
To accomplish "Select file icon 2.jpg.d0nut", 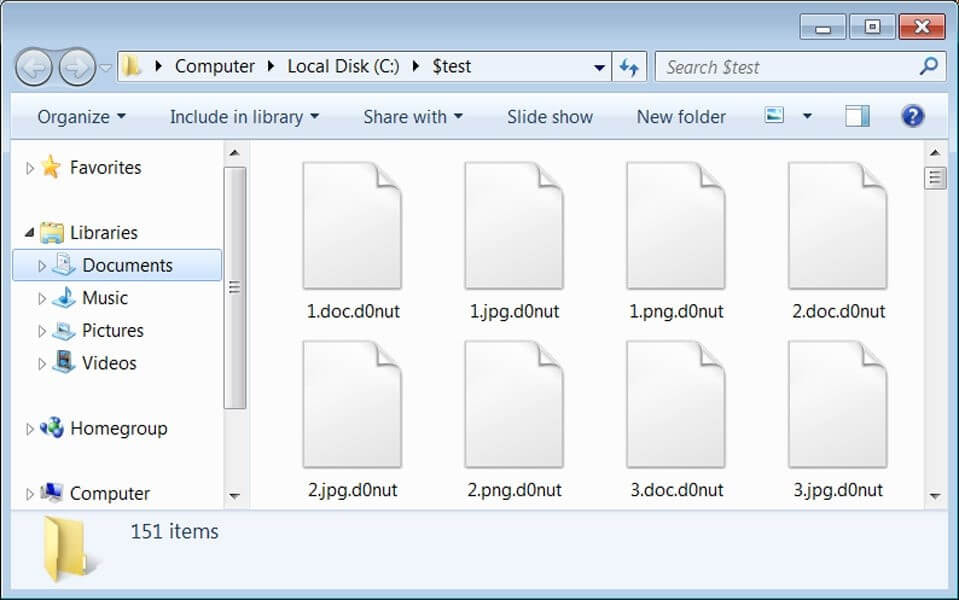I will pyautogui.click(x=352, y=405).
